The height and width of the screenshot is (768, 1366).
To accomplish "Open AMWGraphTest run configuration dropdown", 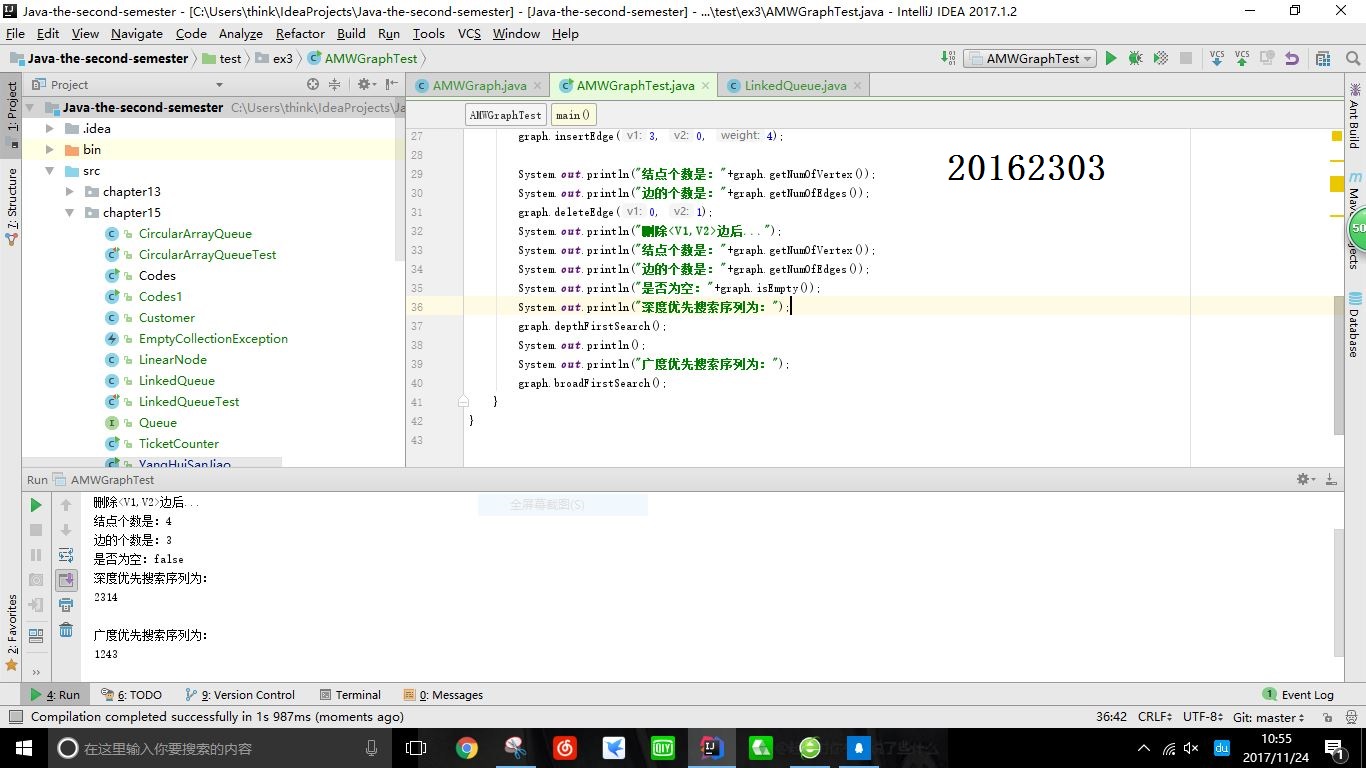I will click(1030, 59).
